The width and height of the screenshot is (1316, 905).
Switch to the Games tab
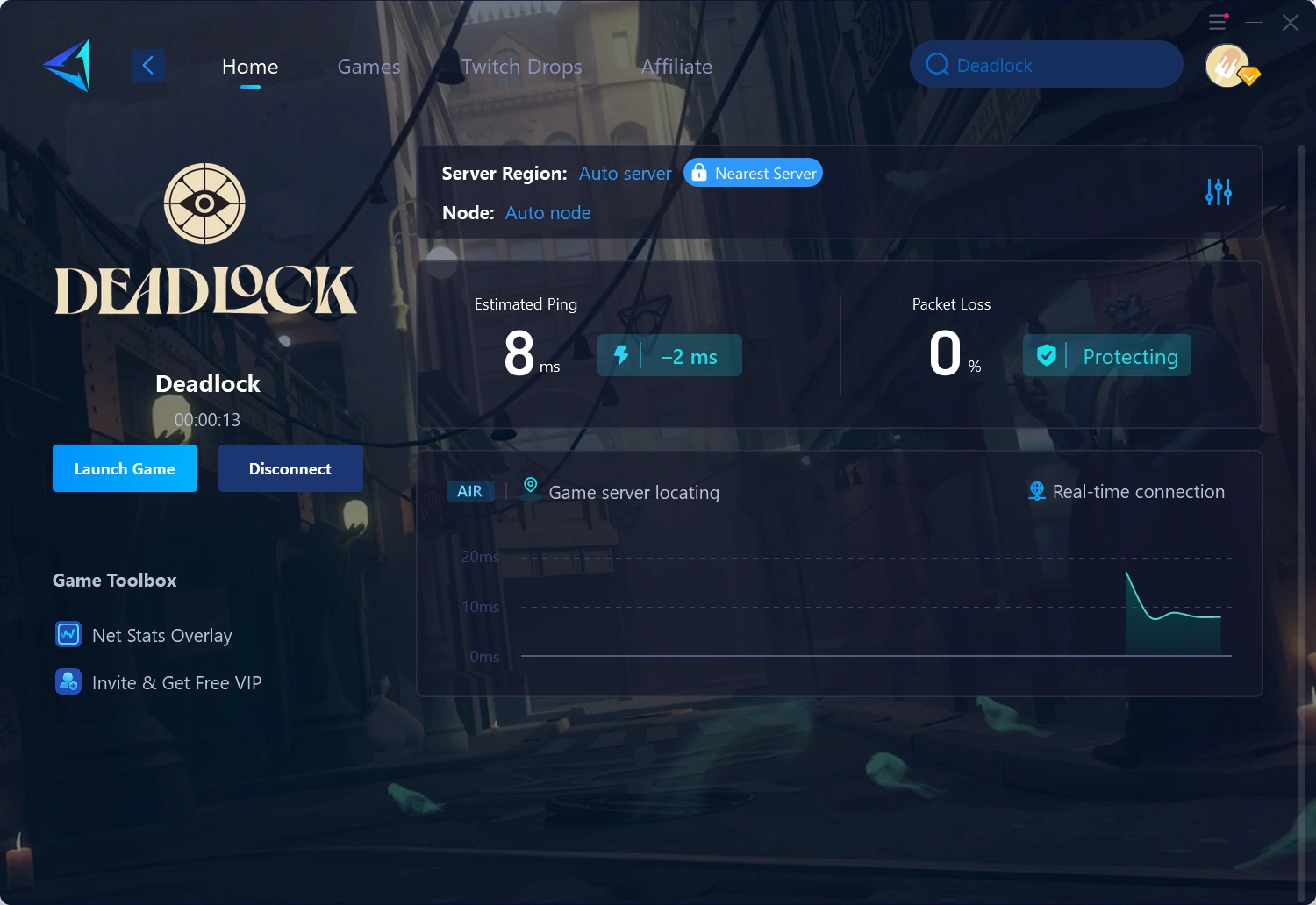coord(368,66)
